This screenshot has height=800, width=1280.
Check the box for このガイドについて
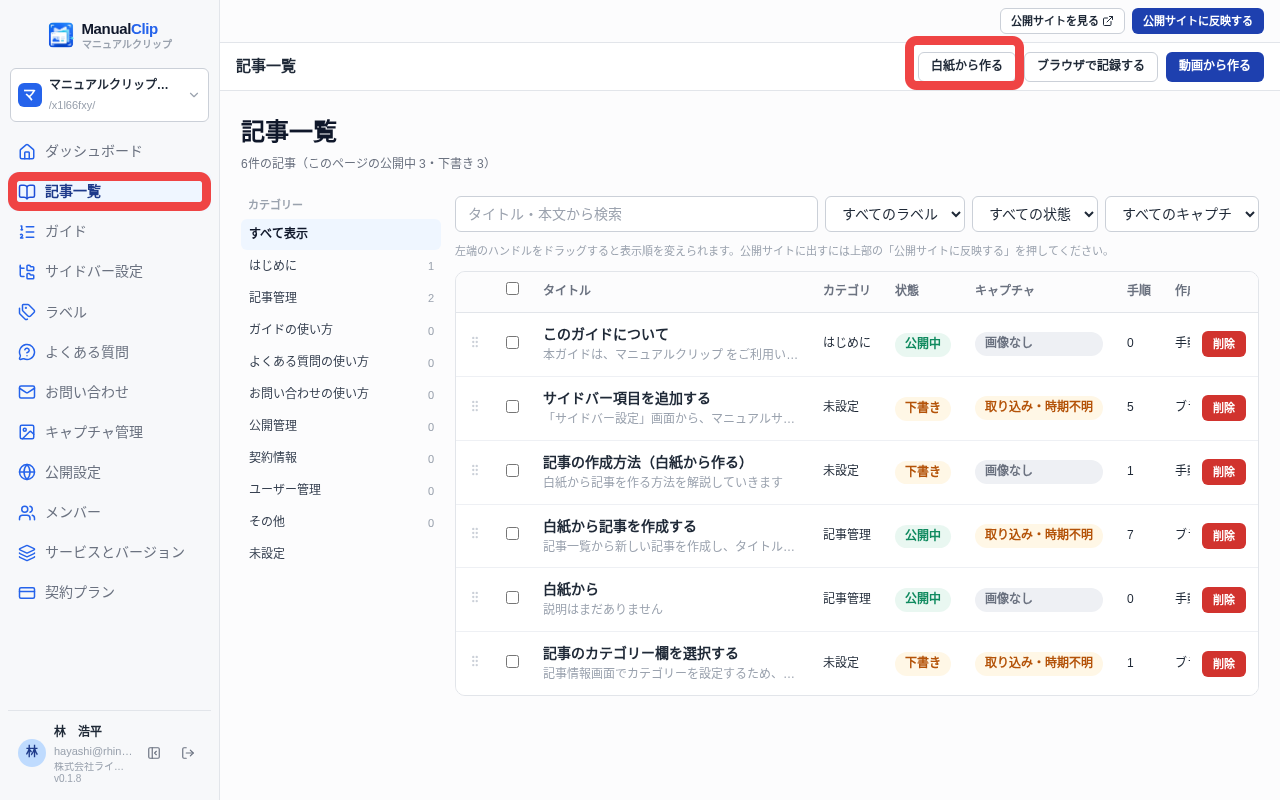512,343
